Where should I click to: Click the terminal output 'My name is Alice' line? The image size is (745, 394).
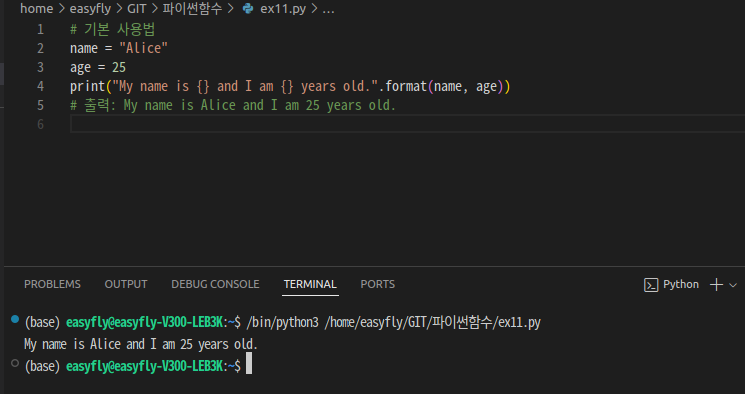coord(141,344)
